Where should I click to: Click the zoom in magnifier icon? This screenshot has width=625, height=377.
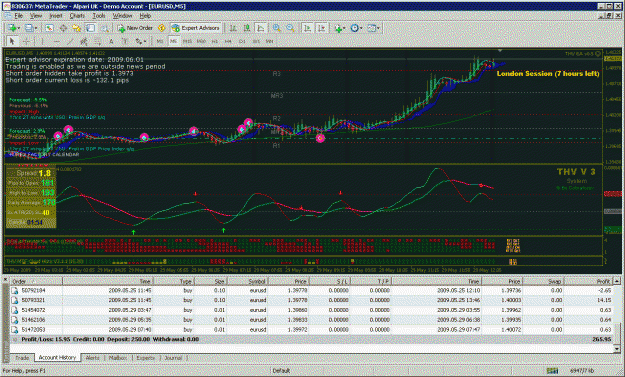pyautogui.click(x=277, y=28)
